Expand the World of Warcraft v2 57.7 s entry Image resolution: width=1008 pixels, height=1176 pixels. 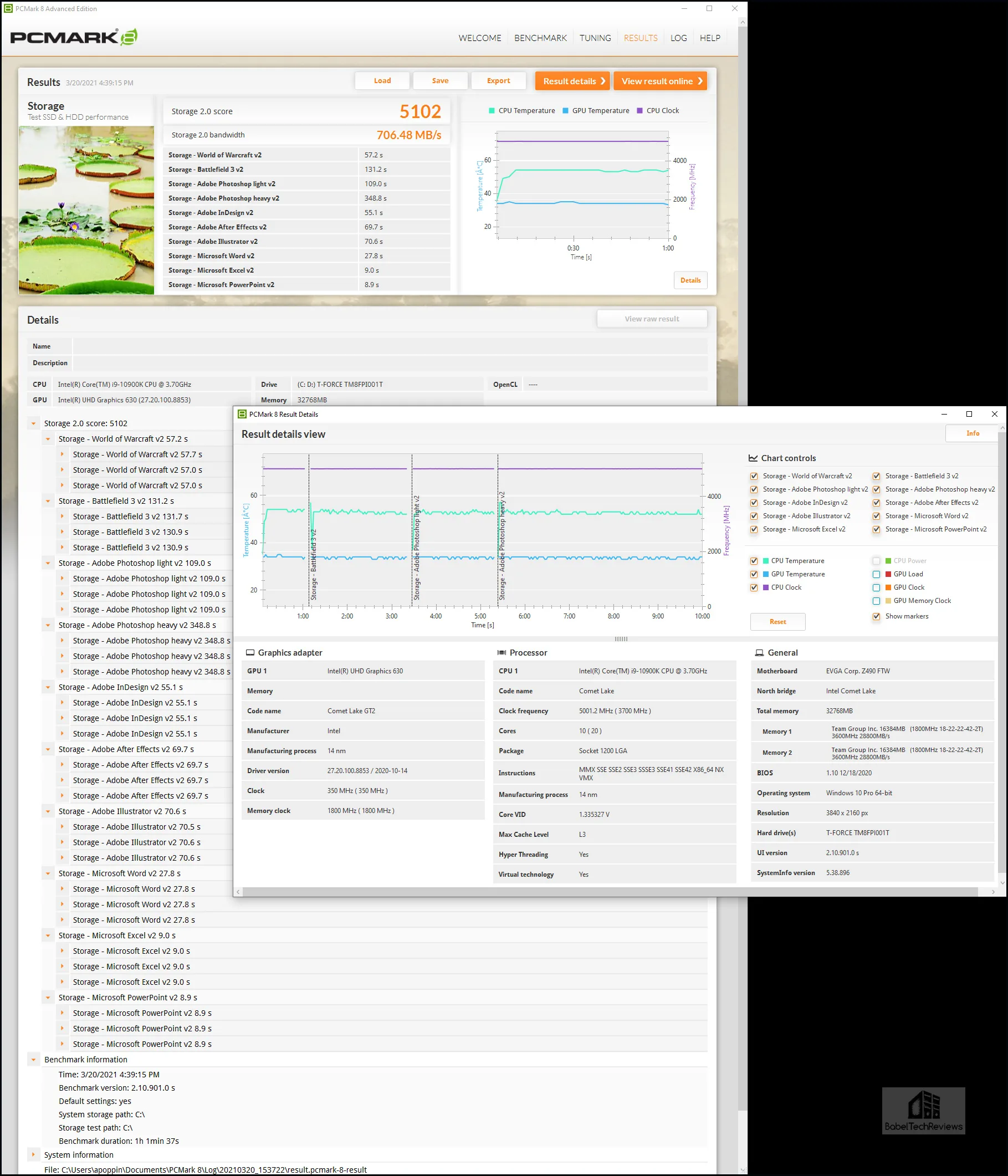[62, 454]
